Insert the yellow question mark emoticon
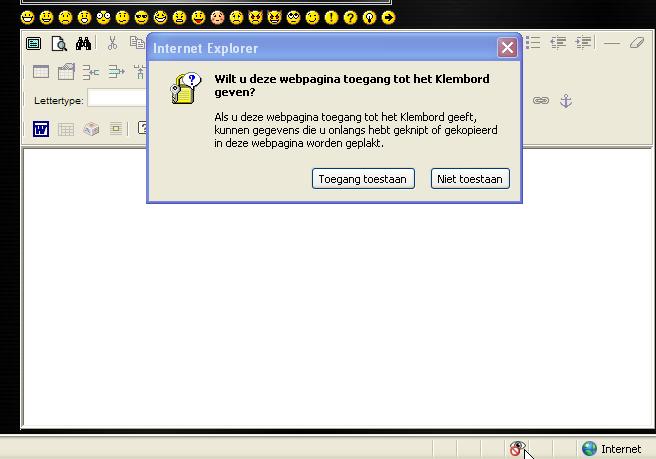The image size is (656, 459). click(x=351, y=18)
